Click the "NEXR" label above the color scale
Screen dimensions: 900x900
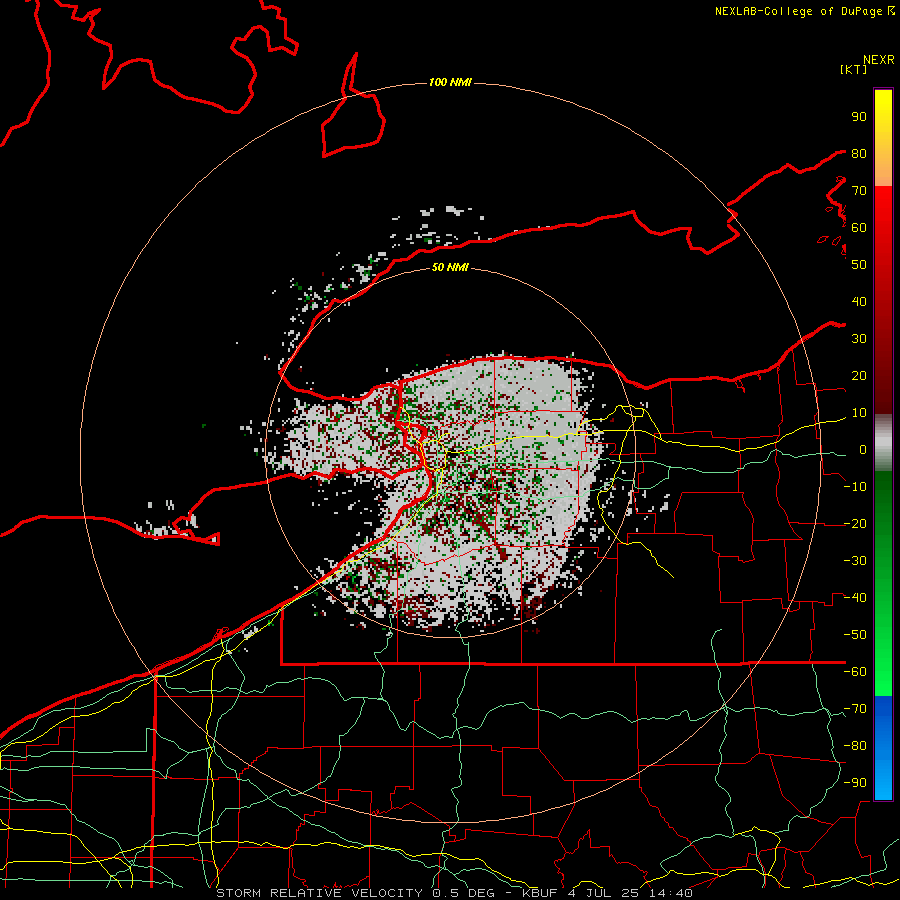click(x=879, y=60)
